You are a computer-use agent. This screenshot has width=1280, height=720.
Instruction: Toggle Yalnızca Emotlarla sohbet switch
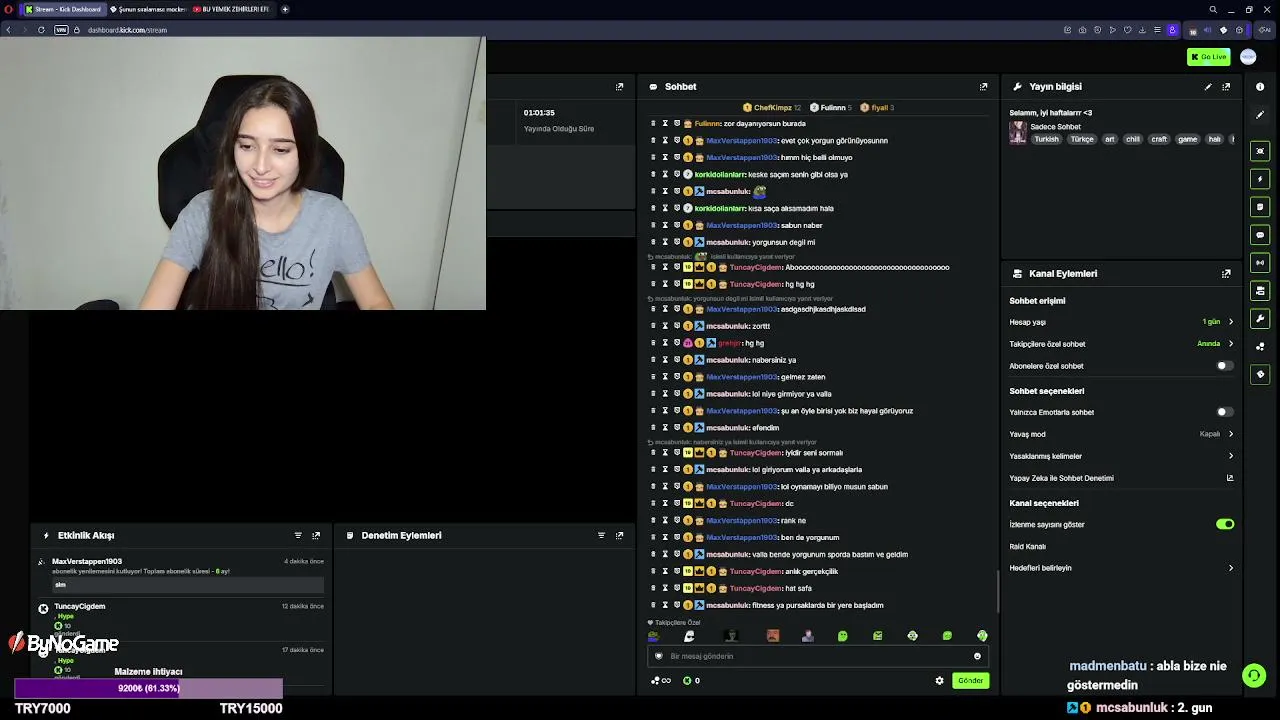tap(1224, 412)
